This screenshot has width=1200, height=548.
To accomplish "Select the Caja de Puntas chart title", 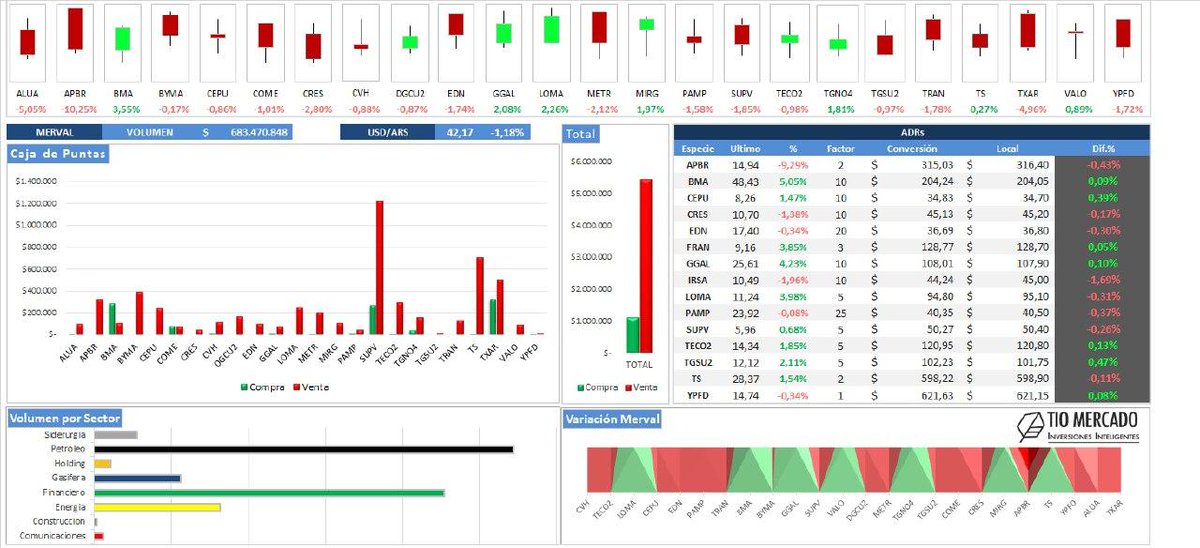I will tap(57, 153).
